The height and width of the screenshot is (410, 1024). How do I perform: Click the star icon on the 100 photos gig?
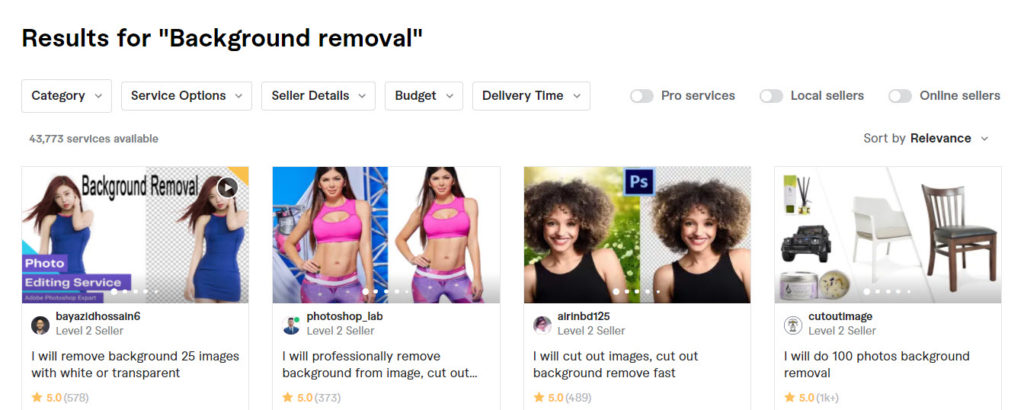click(789, 397)
